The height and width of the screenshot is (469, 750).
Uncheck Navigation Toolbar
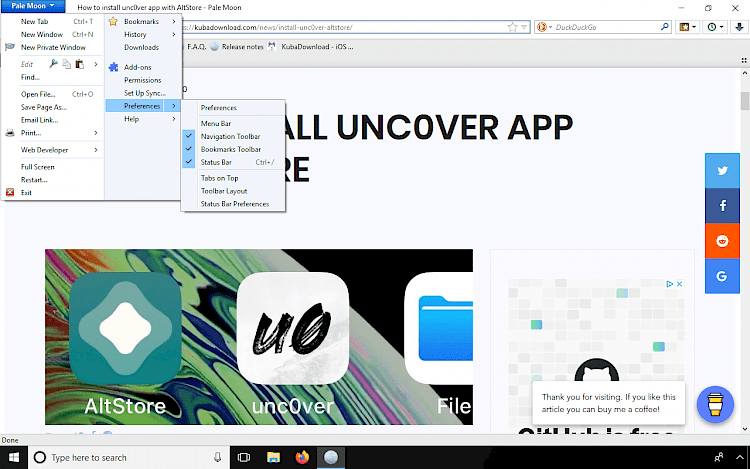click(233, 136)
